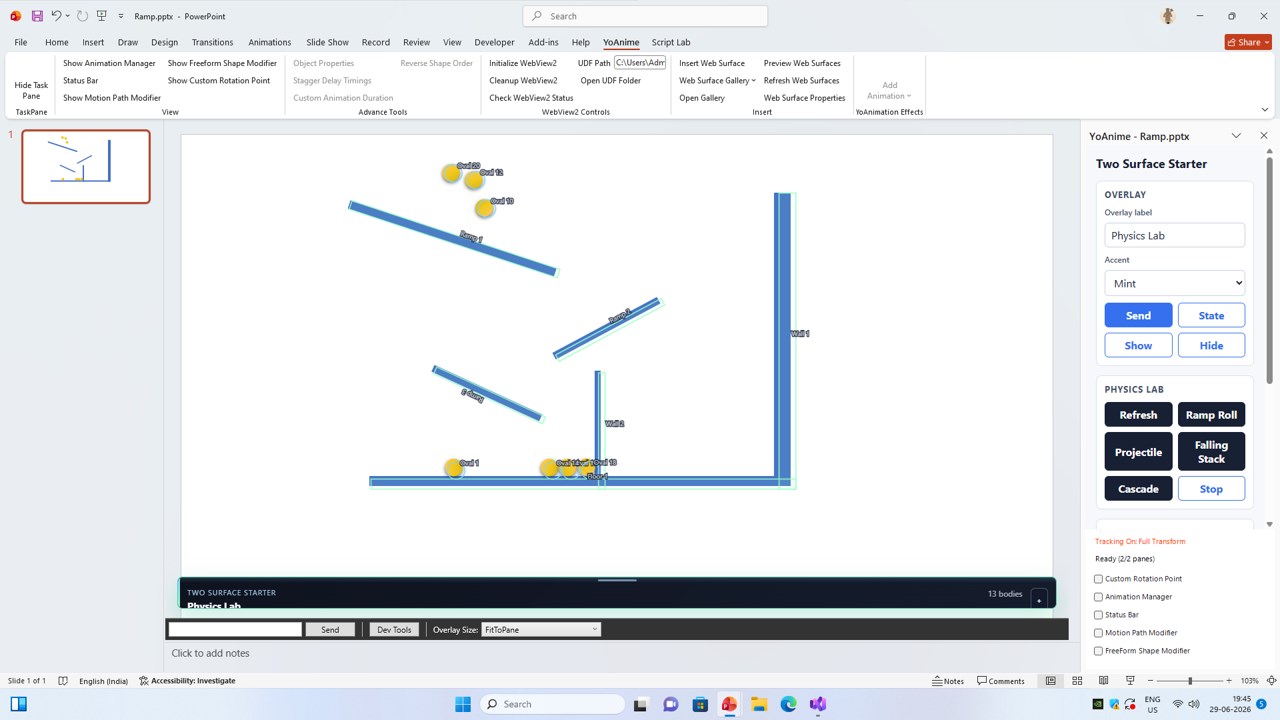
Task: Open the Overlay Size FitToPane dropdown
Action: click(541, 630)
